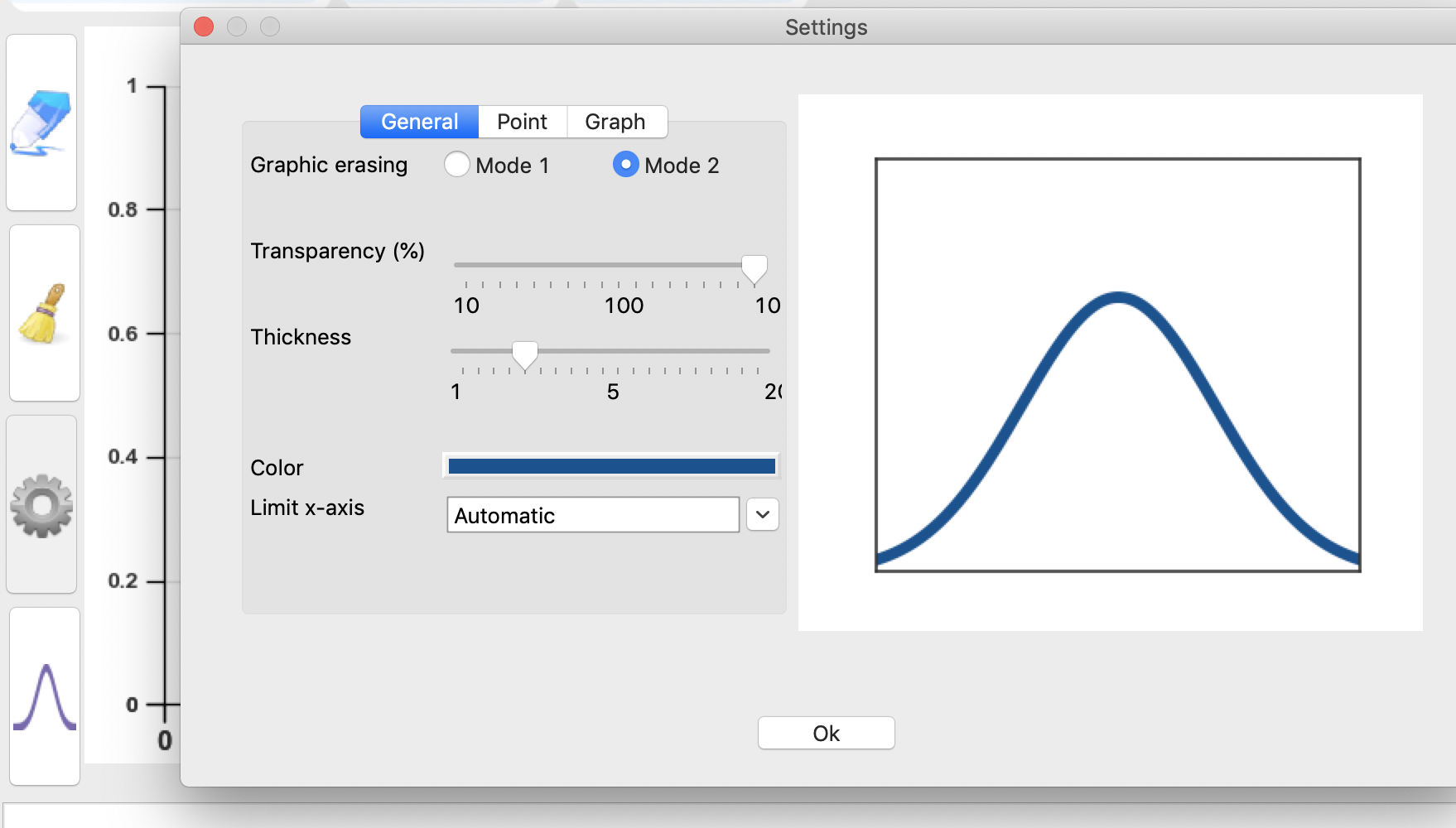This screenshot has height=828, width=1456.
Task: Click the Thickness slider handle
Action: [x=525, y=354]
